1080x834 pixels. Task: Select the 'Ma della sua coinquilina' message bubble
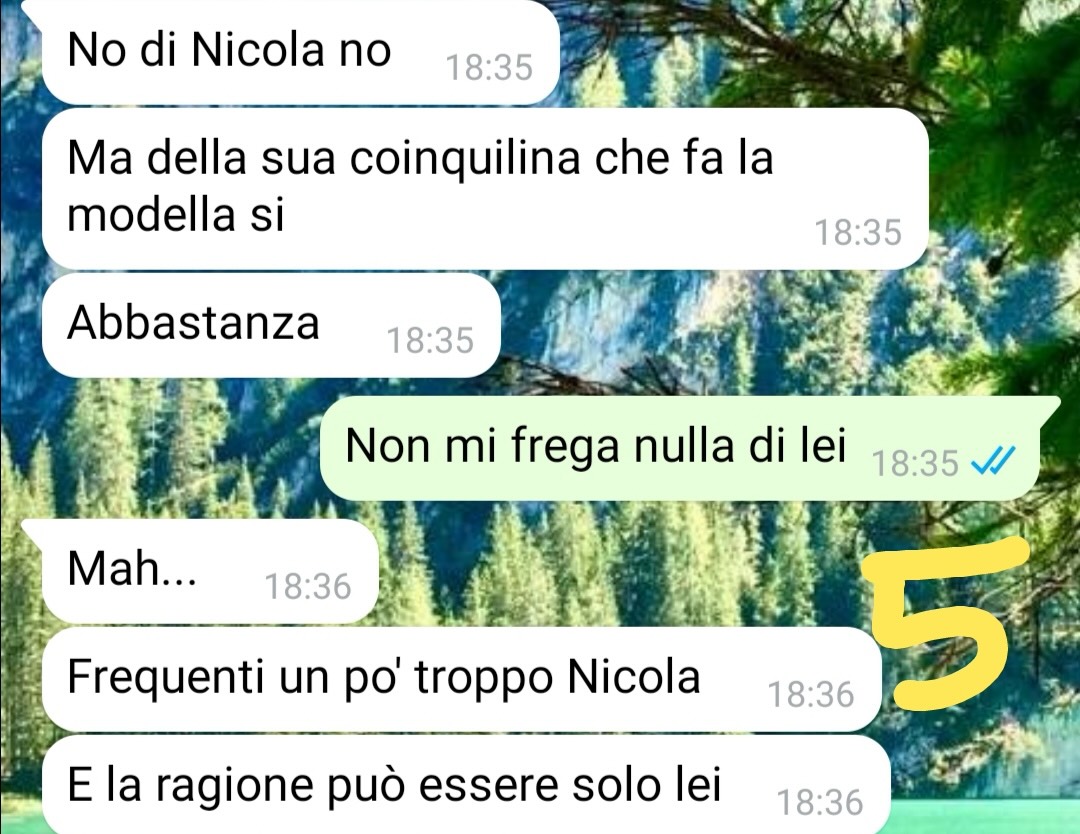[485, 188]
